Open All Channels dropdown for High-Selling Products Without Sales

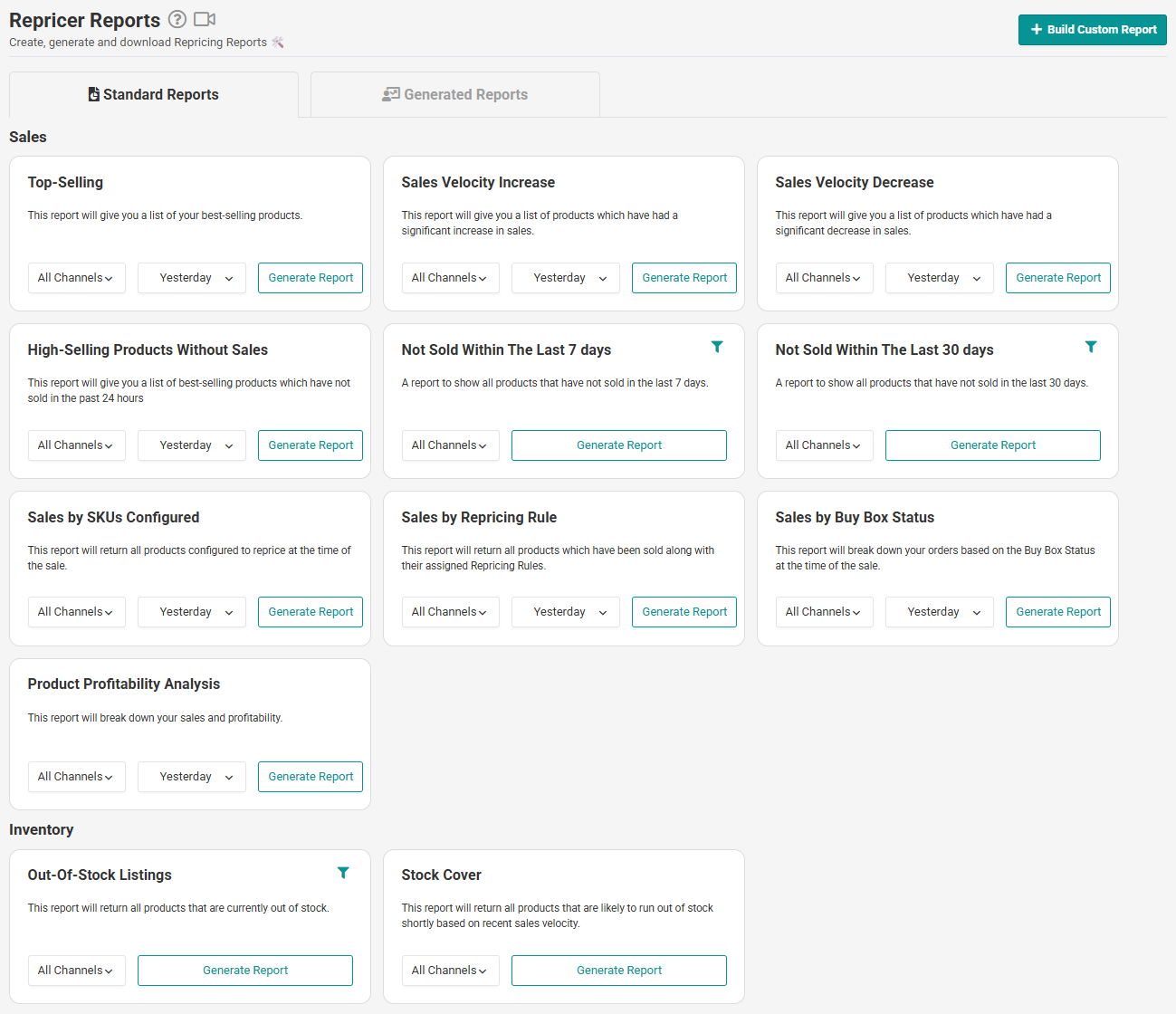[x=76, y=445]
